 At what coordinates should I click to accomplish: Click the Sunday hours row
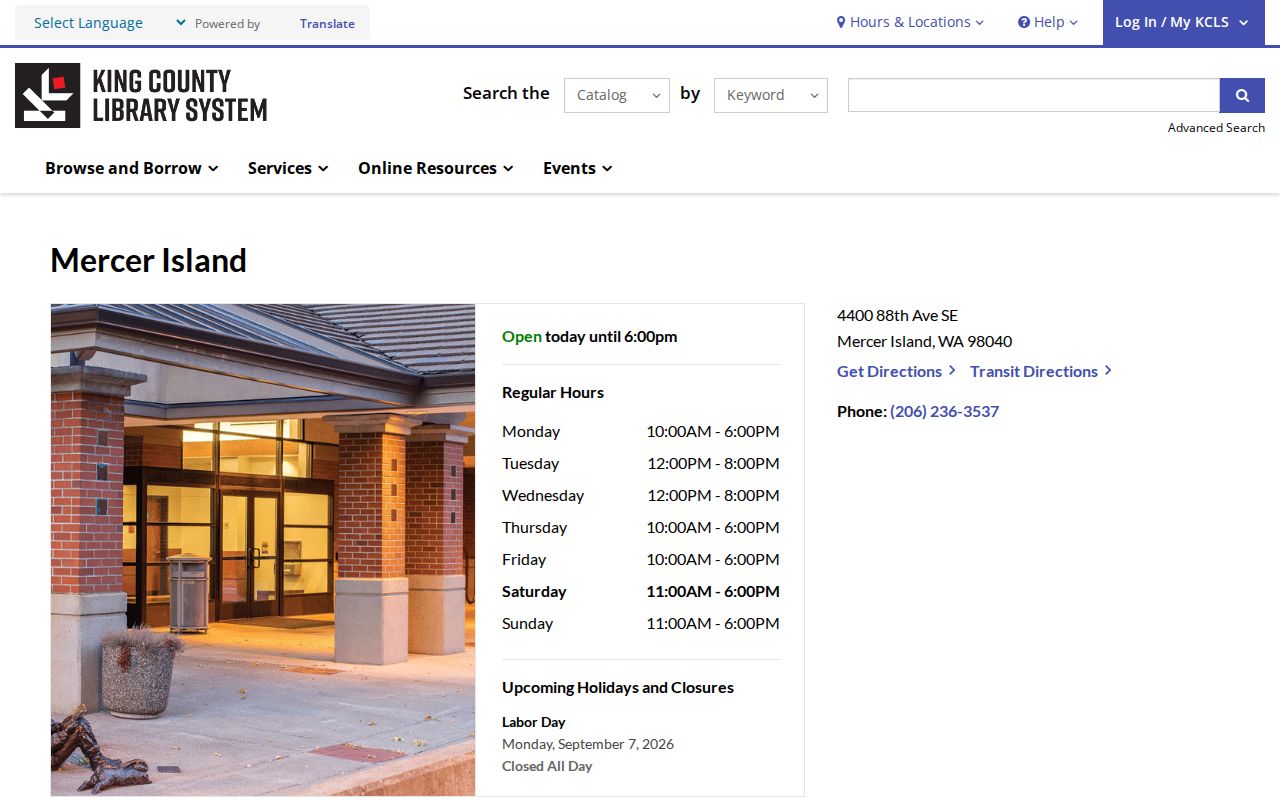641,623
